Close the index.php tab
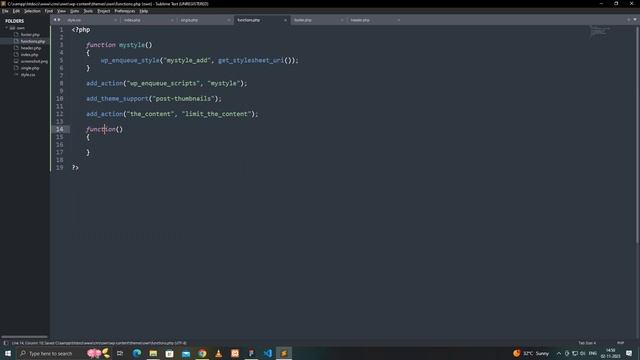Screen dimensions: 640x360 pyautogui.click(x=172, y=20)
